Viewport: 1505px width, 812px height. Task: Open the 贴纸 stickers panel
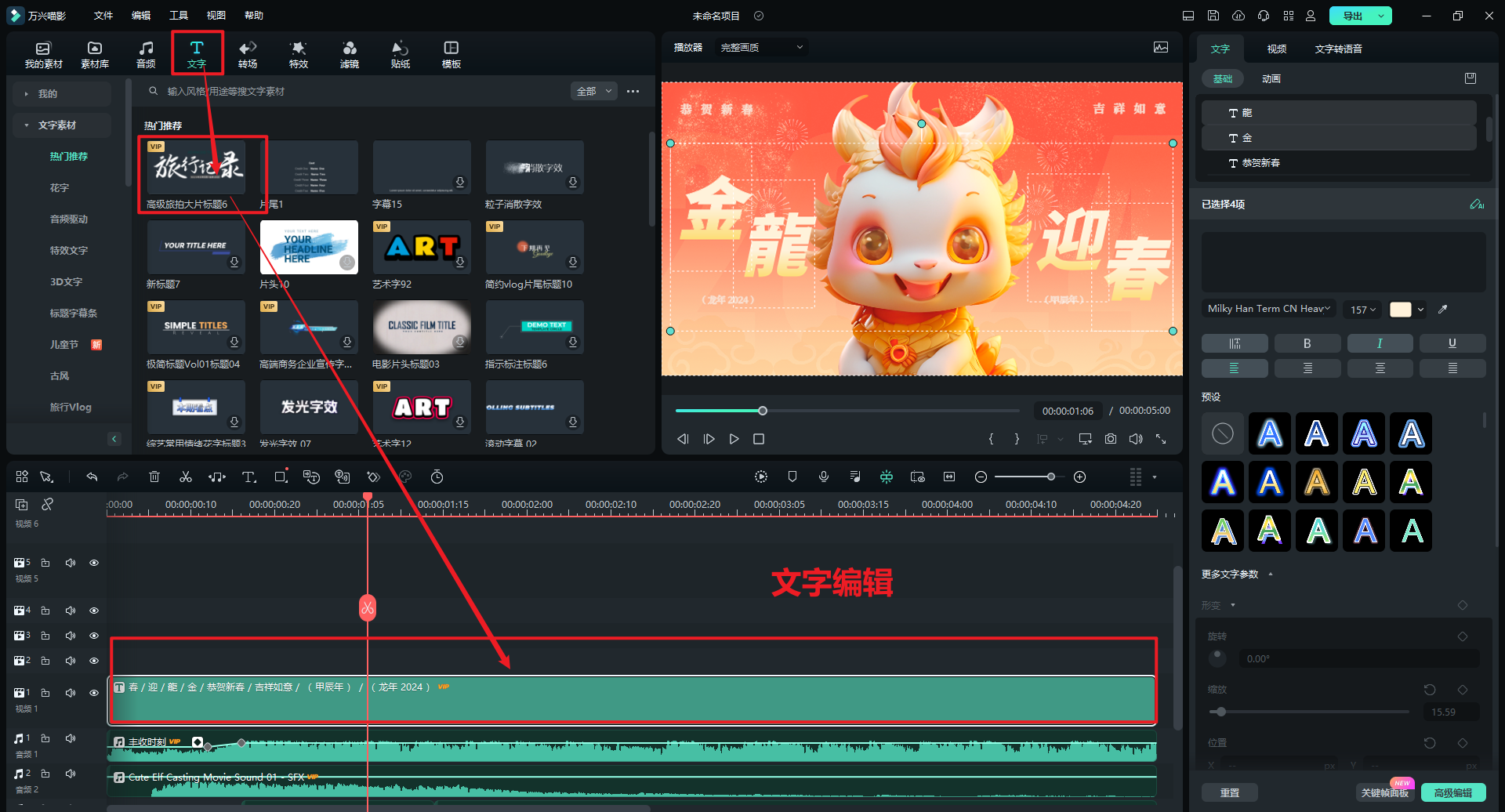tap(401, 54)
